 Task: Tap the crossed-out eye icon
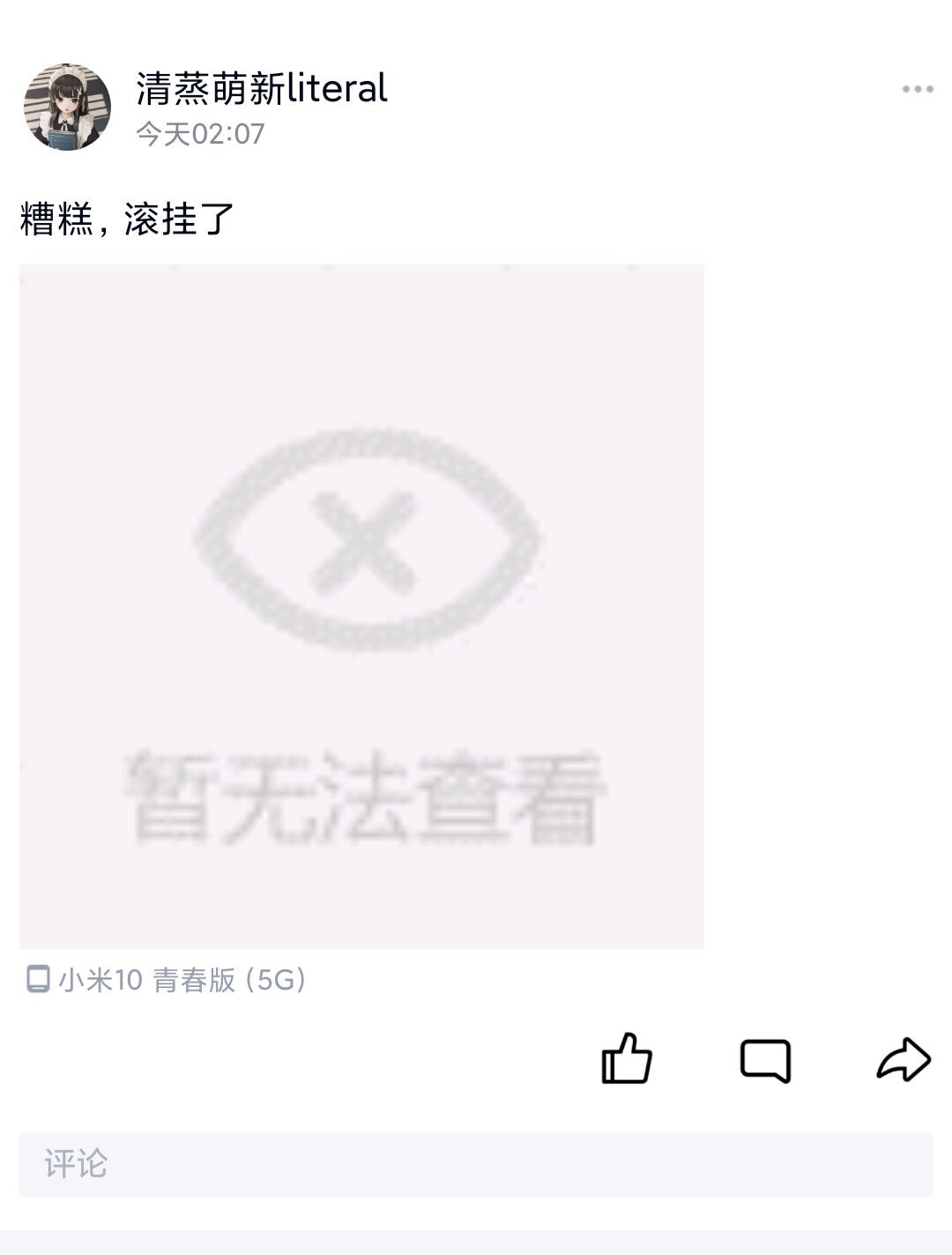[365, 541]
